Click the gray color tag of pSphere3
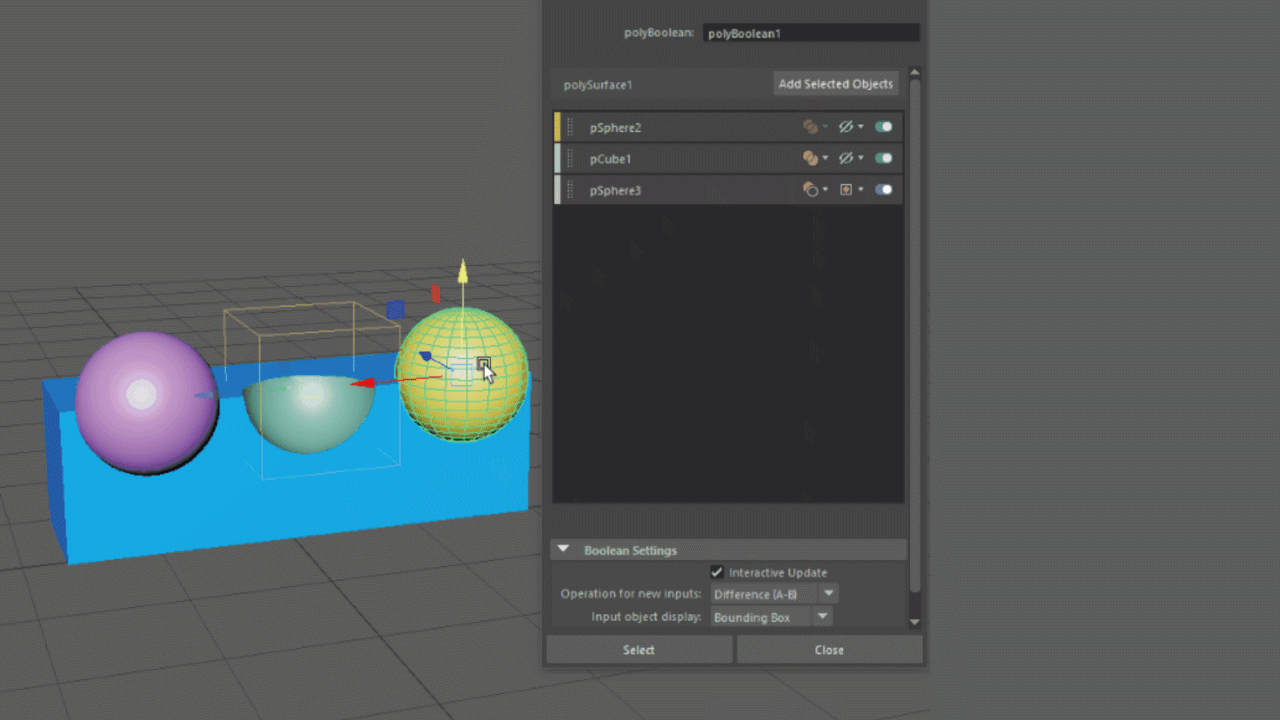1280x720 pixels. coord(557,189)
